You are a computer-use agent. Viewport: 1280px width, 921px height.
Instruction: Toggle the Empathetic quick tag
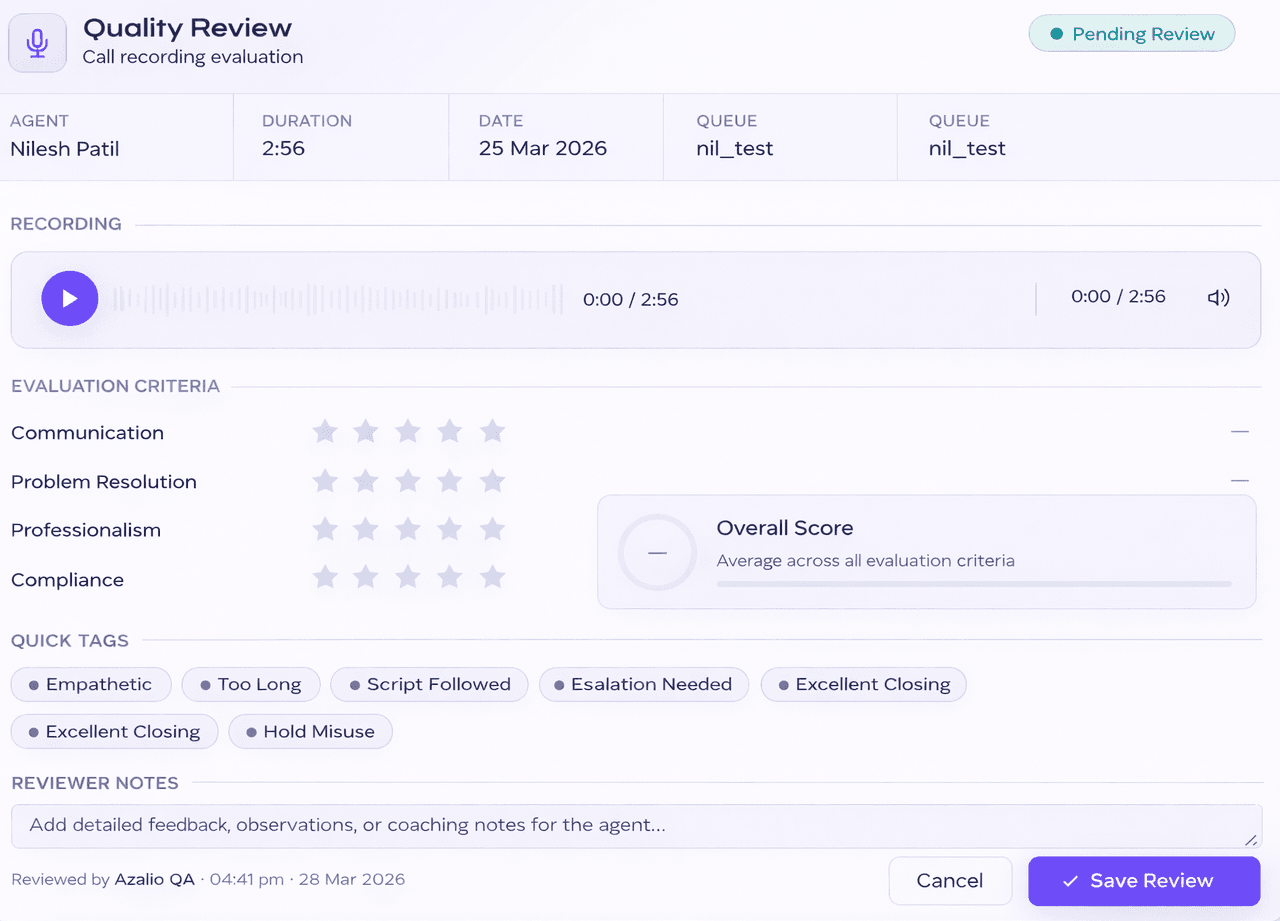[x=90, y=684]
